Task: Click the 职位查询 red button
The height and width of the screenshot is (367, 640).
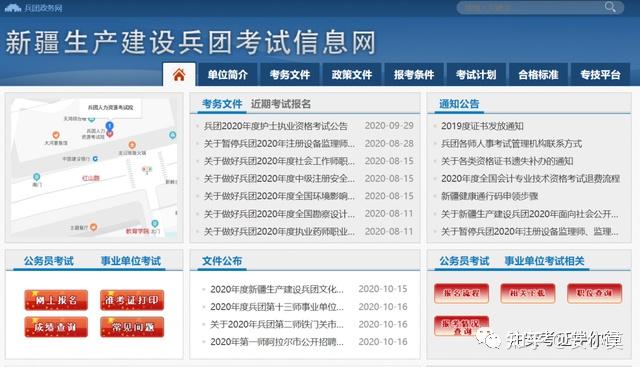Action: [x=594, y=293]
